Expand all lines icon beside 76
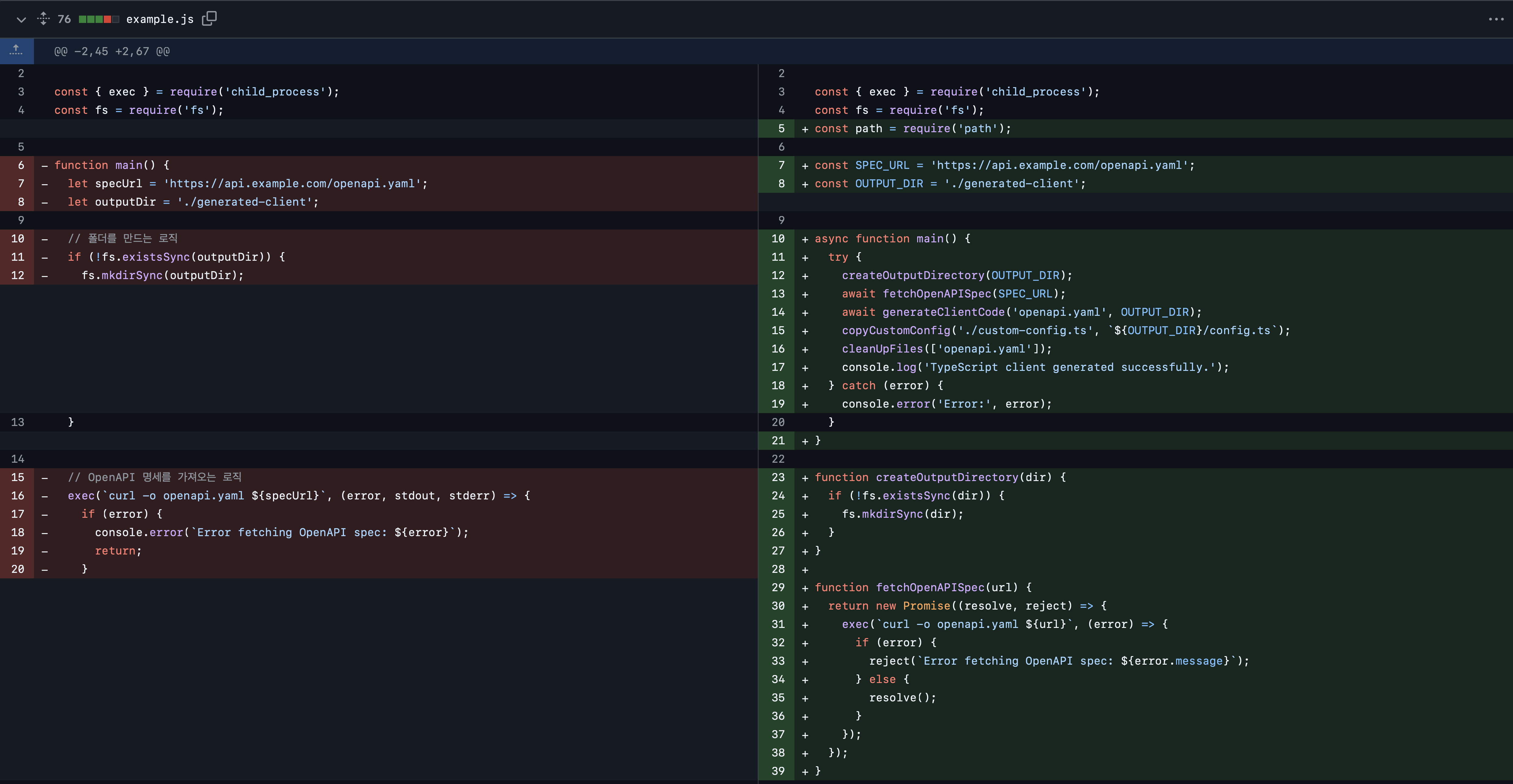Viewport: 1513px width, 784px height. pos(43,19)
